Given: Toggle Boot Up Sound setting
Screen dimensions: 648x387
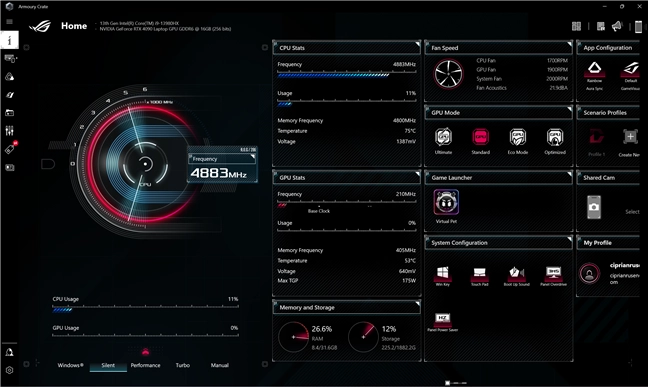Looking at the screenshot, I should click(517, 276).
